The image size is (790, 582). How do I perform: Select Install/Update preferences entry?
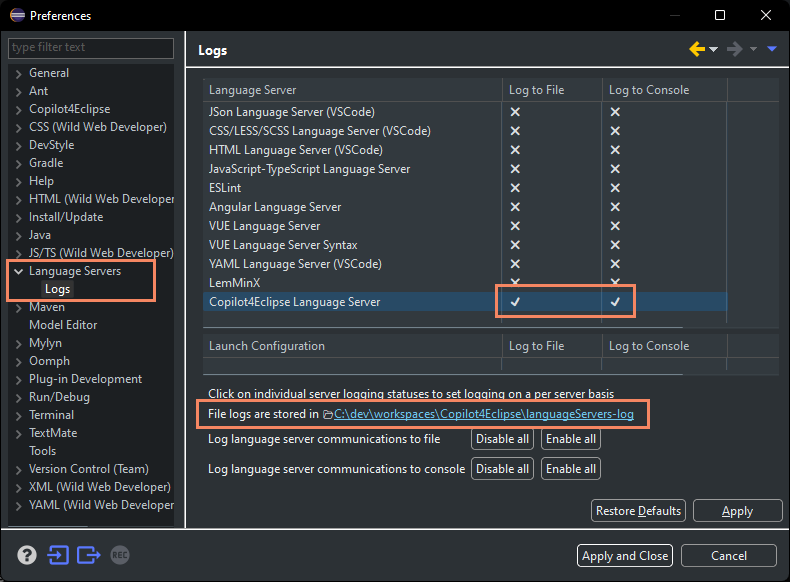click(x=66, y=217)
